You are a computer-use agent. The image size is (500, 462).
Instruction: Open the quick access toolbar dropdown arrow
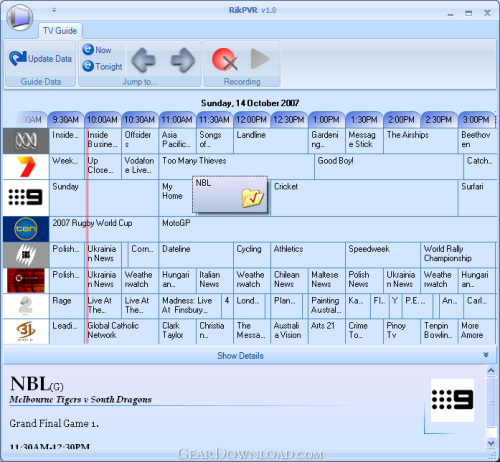(x=54, y=10)
